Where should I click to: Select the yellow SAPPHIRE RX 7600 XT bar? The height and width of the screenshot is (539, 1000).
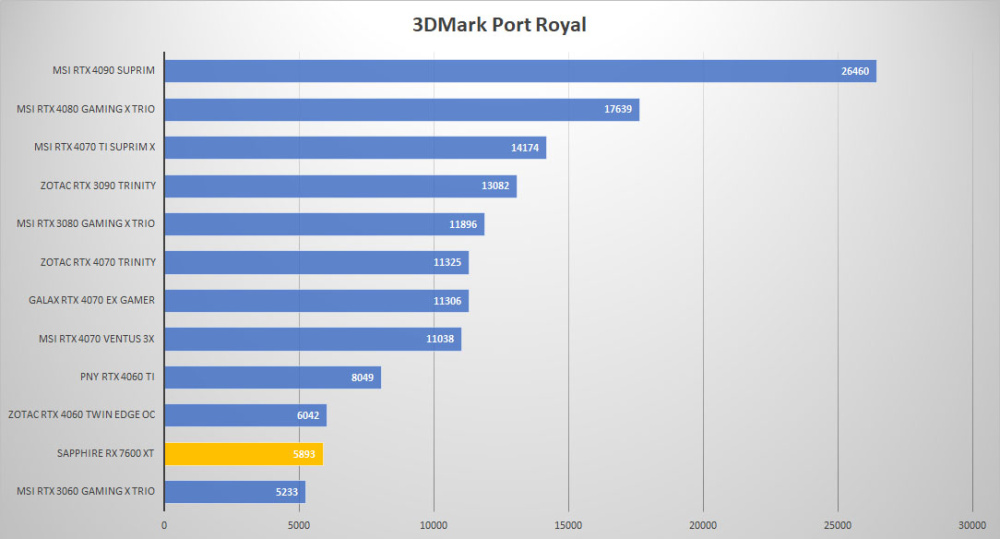(244, 454)
